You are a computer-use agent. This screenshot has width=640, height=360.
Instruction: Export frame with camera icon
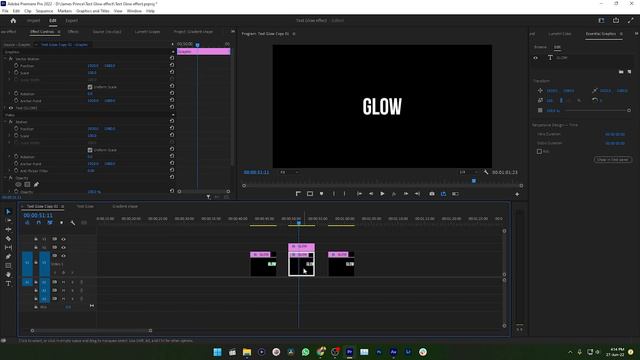pyautogui.click(x=432, y=194)
